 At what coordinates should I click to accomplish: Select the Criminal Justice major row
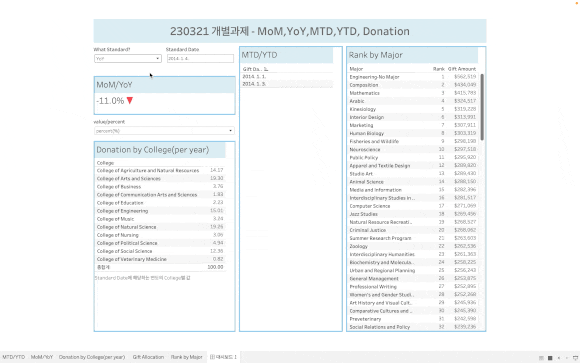point(412,230)
